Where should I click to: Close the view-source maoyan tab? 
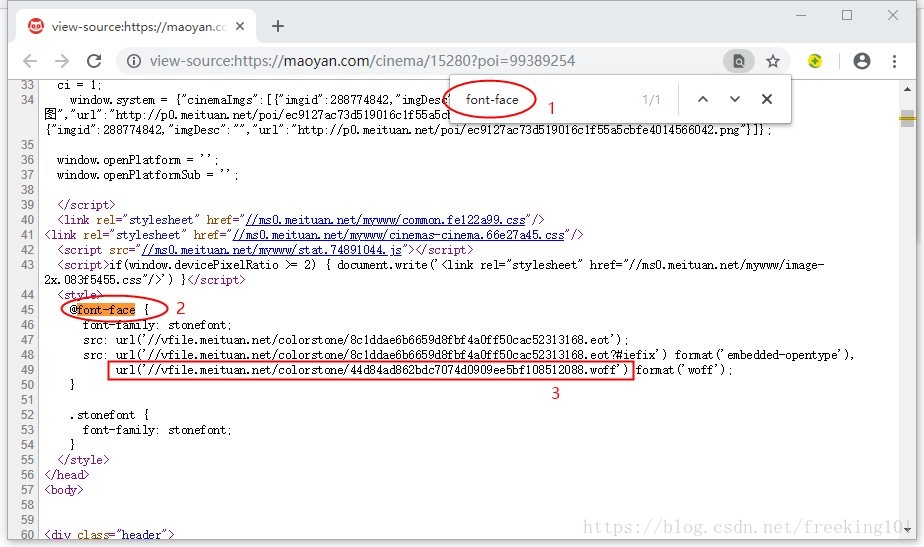(240, 26)
